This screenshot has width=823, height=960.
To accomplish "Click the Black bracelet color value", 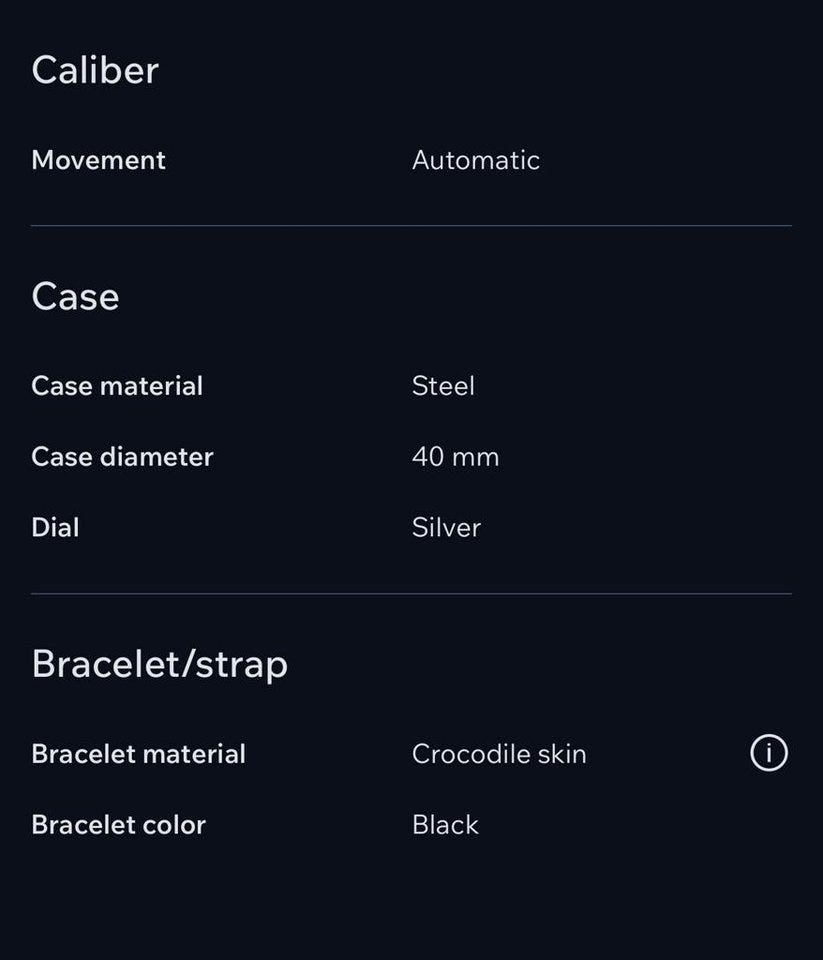I will (x=445, y=825).
